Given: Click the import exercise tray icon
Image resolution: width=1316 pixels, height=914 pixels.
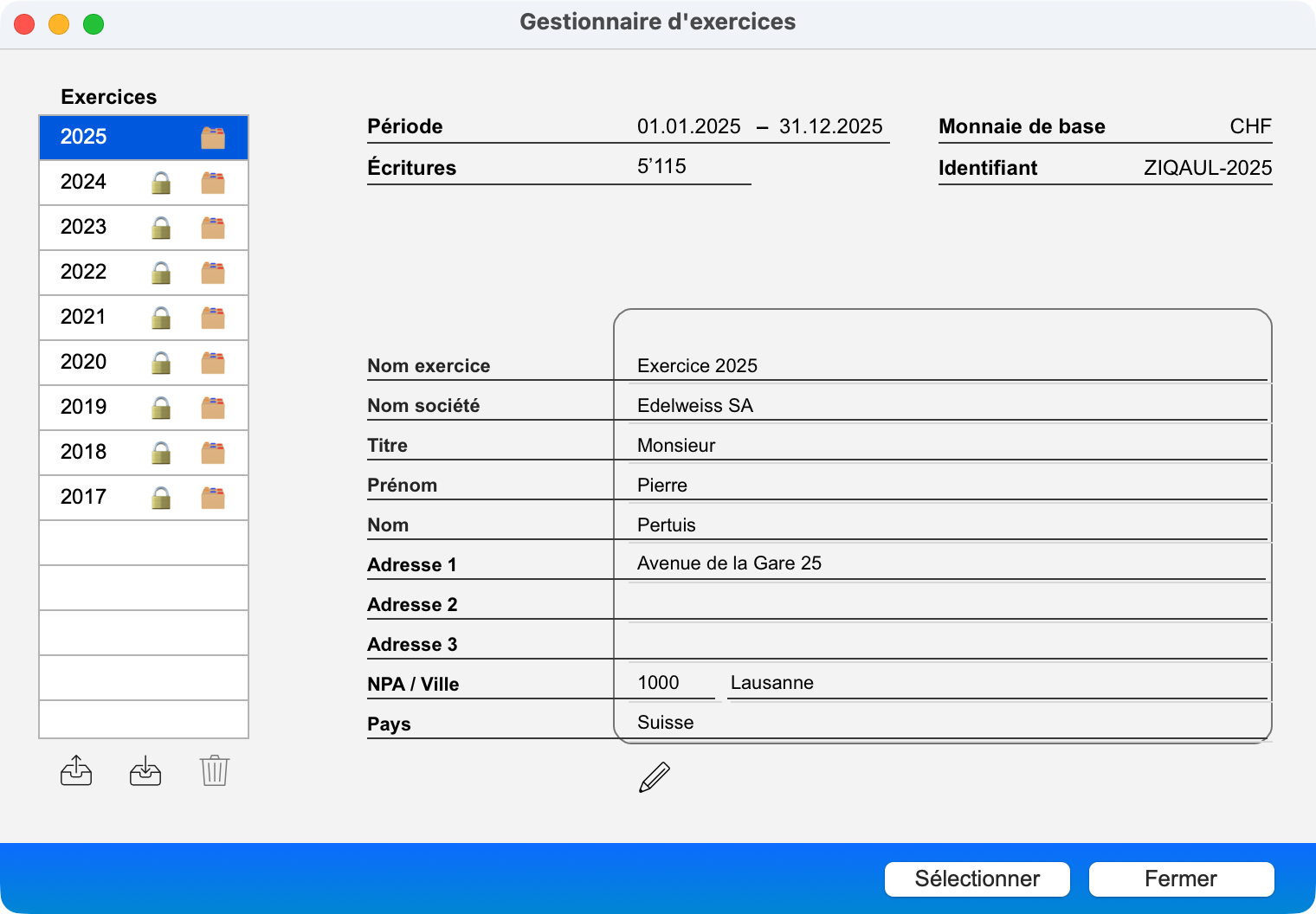Looking at the screenshot, I should [x=145, y=770].
